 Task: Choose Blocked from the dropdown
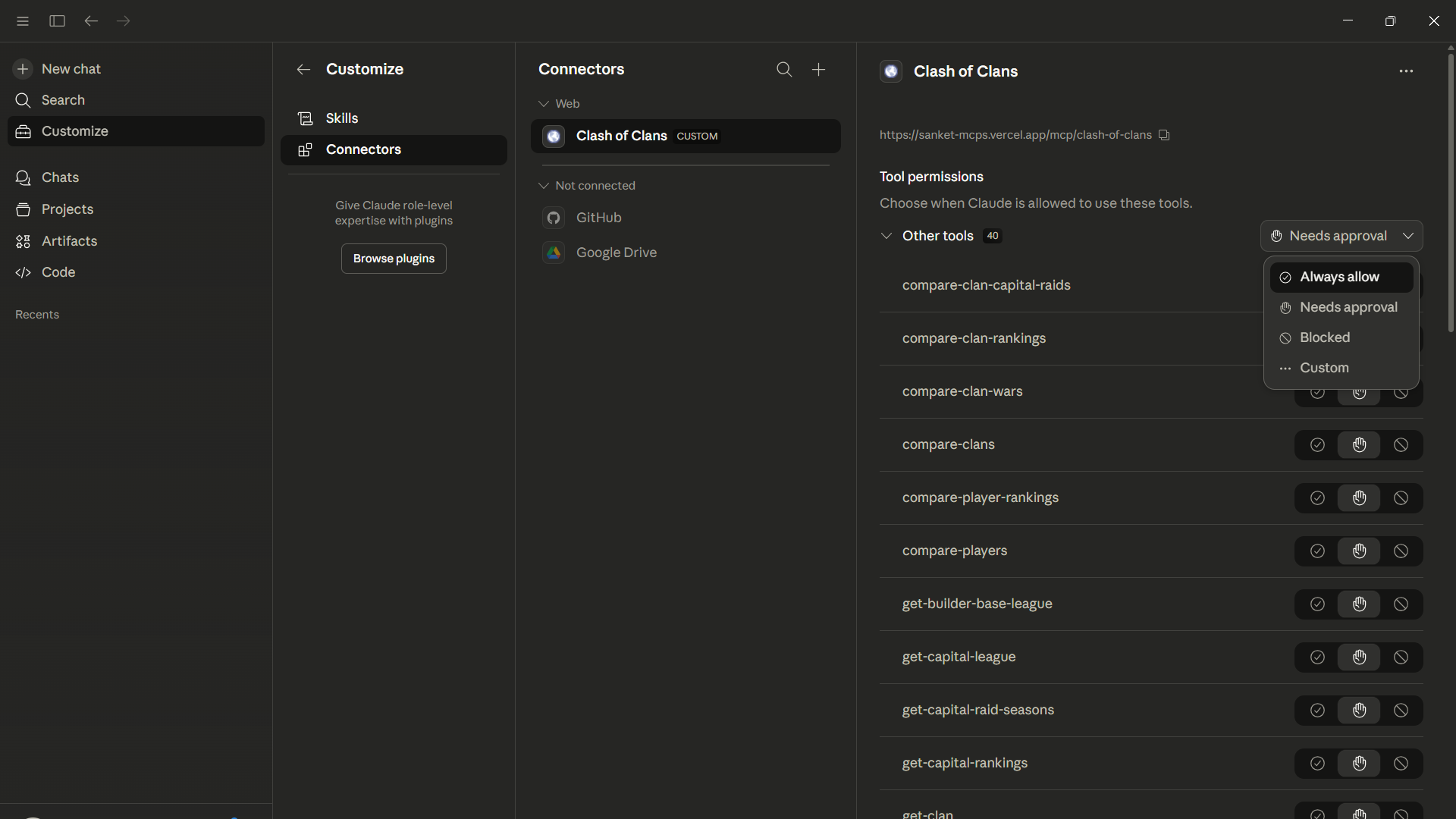1341,337
